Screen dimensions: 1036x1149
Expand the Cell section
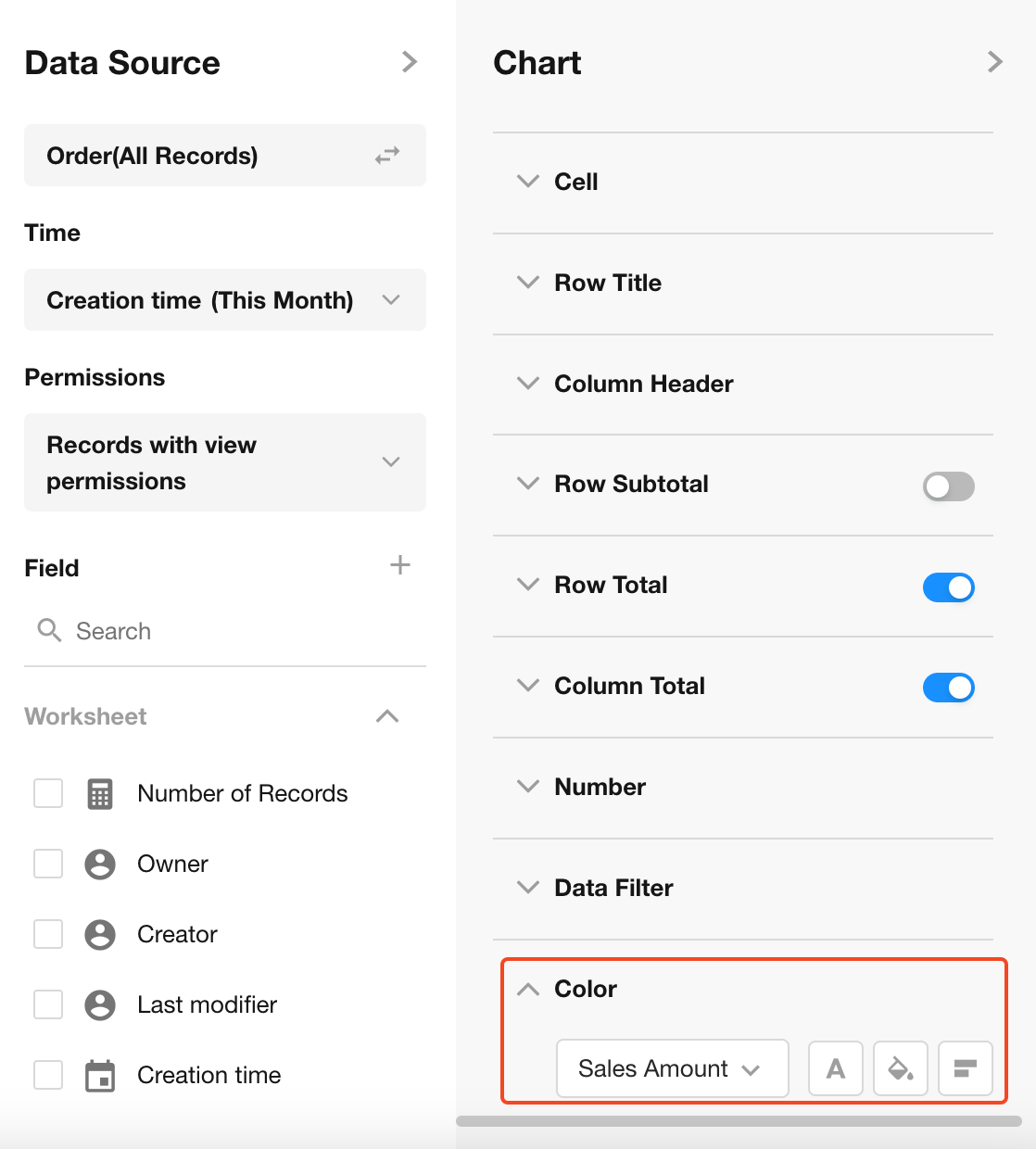pos(575,182)
